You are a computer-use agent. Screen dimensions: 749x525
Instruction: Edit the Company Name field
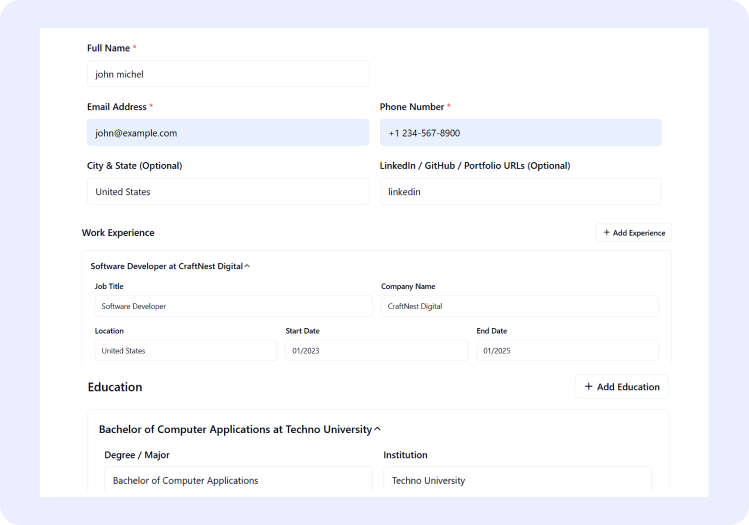(x=519, y=306)
